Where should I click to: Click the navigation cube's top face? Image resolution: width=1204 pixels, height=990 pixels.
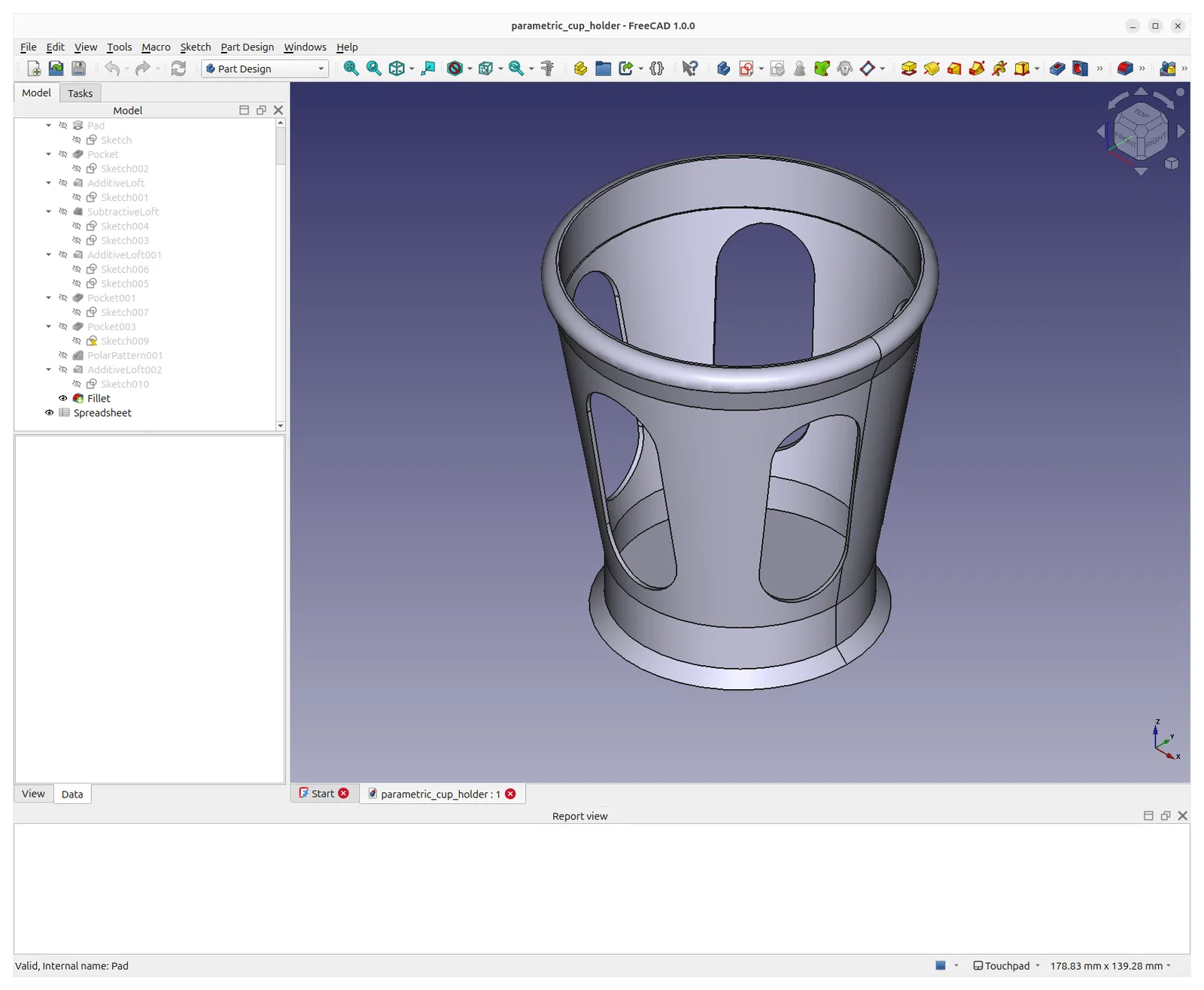[1142, 114]
